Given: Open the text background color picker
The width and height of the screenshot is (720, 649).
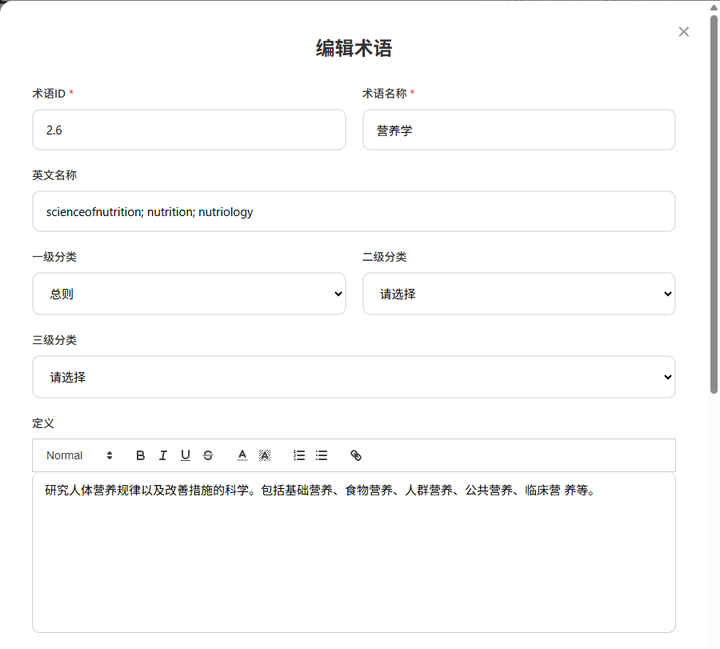Looking at the screenshot, I should coord(264,455).
